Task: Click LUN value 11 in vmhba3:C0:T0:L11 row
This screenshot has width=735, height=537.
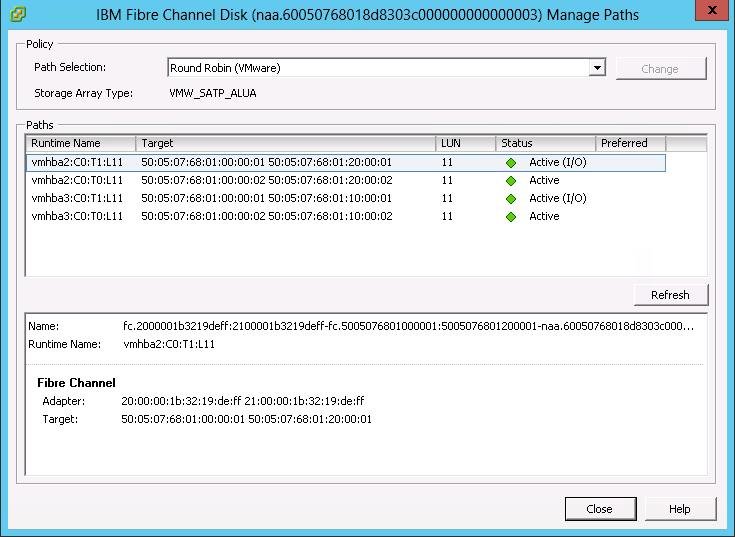Action: click(447, 216)
